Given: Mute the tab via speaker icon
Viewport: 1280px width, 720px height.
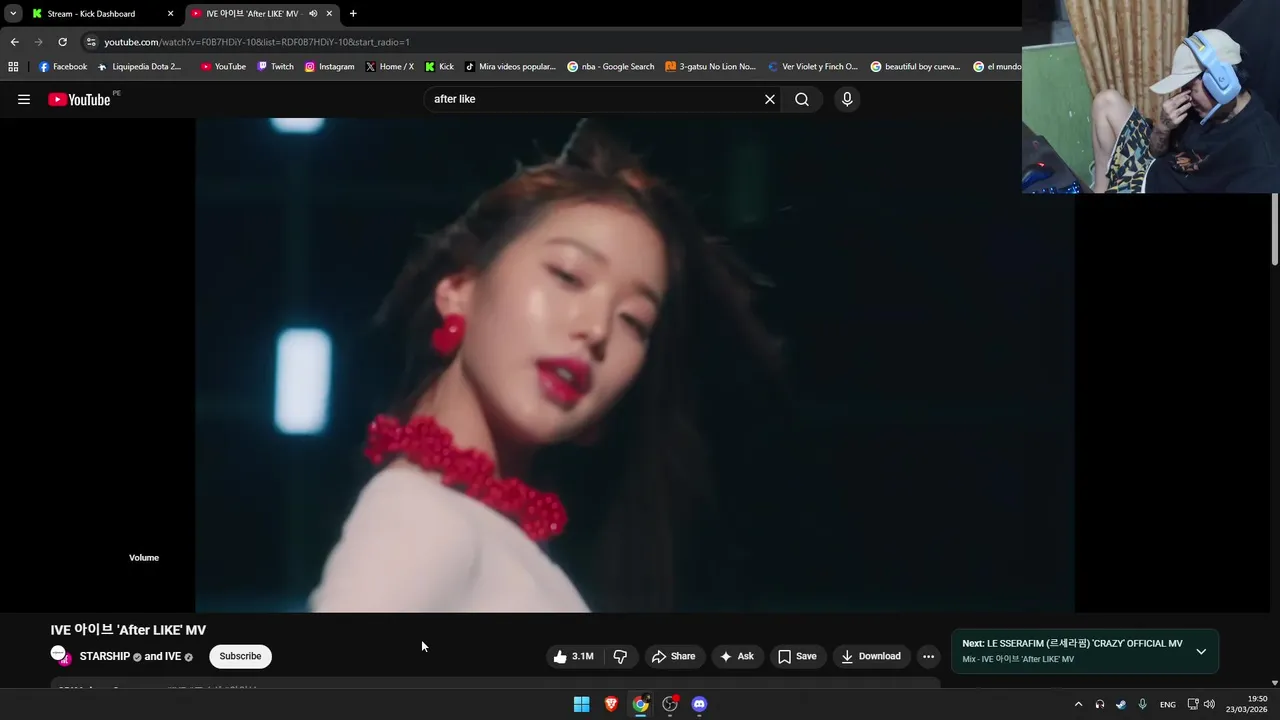Looking at the screenshot, I should click(313, 14).
